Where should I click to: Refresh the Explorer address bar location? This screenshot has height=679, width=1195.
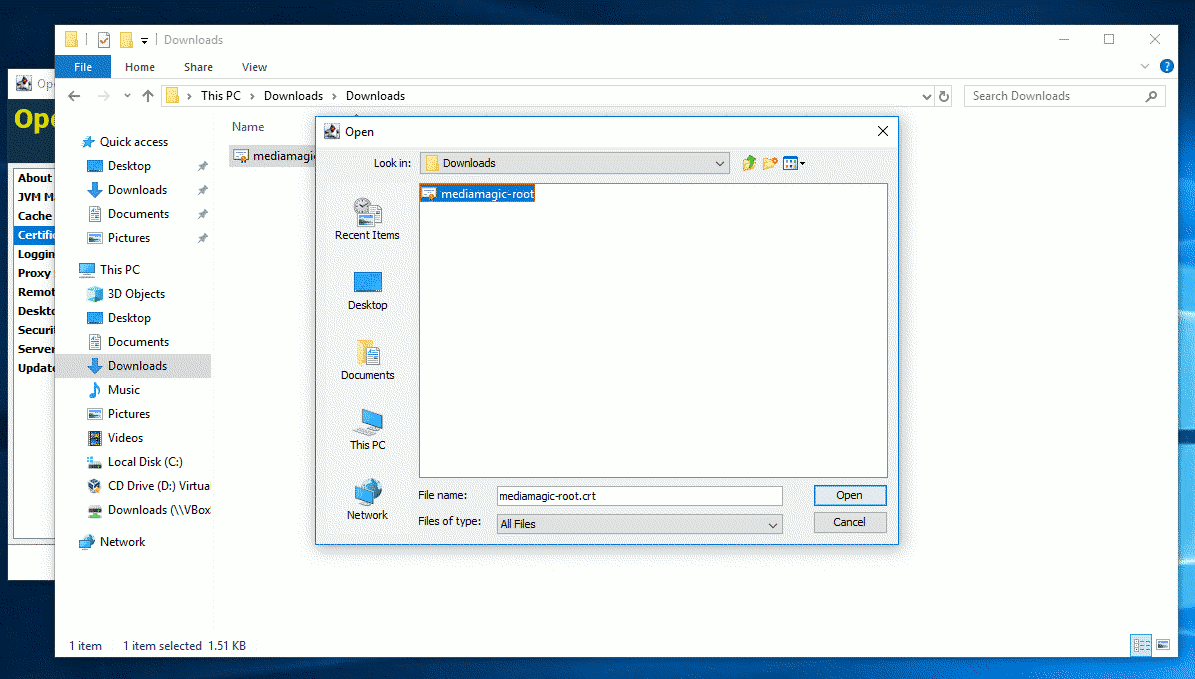pyautogui.click(x=944, y=97)
